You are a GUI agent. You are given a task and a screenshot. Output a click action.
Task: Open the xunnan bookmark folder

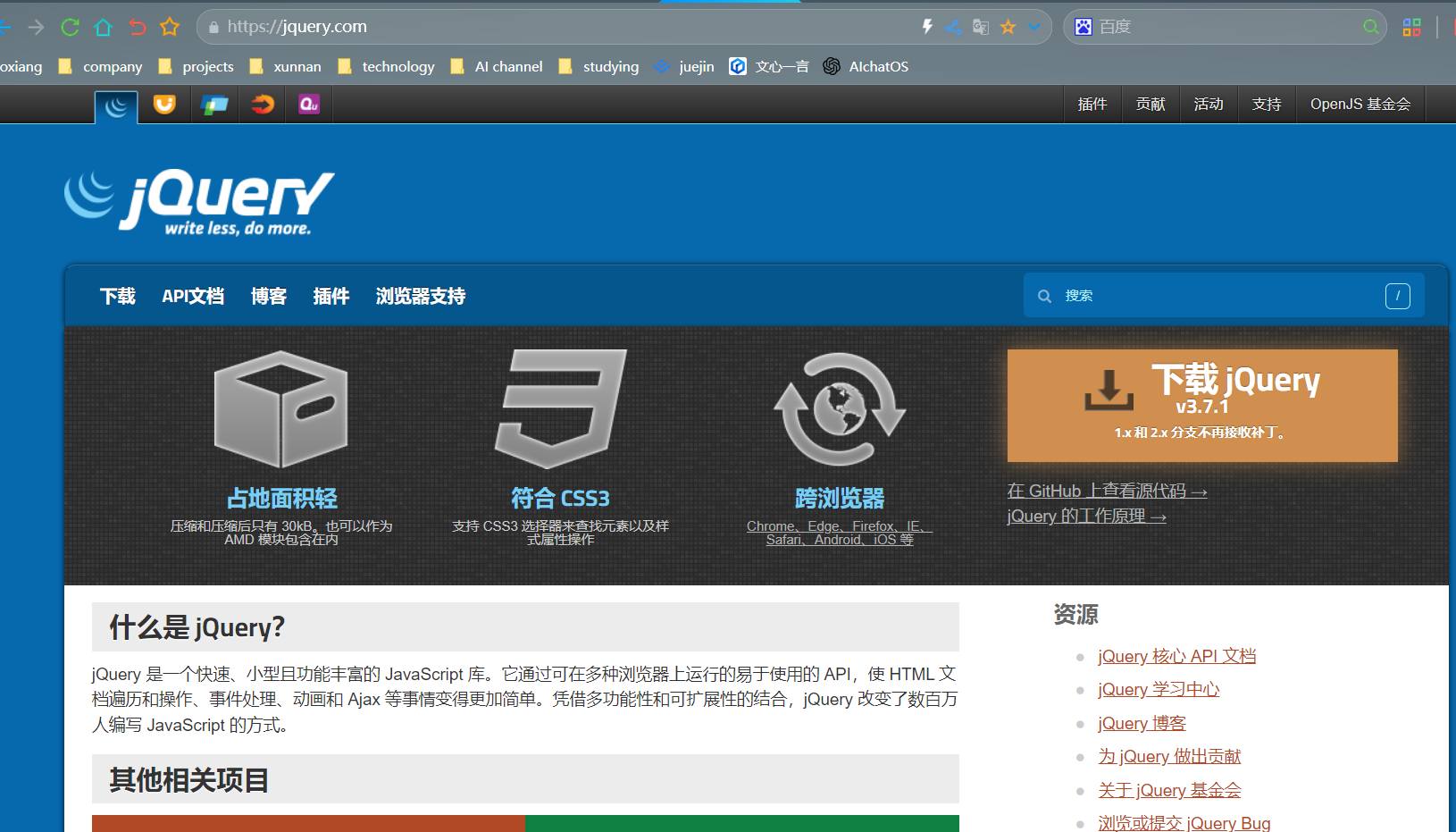pos(286,66)
